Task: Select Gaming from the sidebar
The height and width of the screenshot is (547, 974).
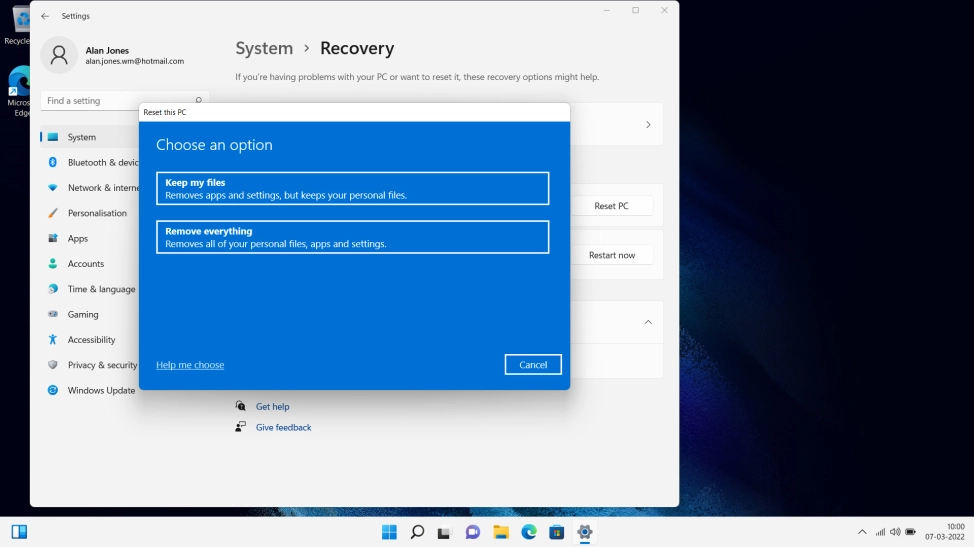Action: point(83,314)
